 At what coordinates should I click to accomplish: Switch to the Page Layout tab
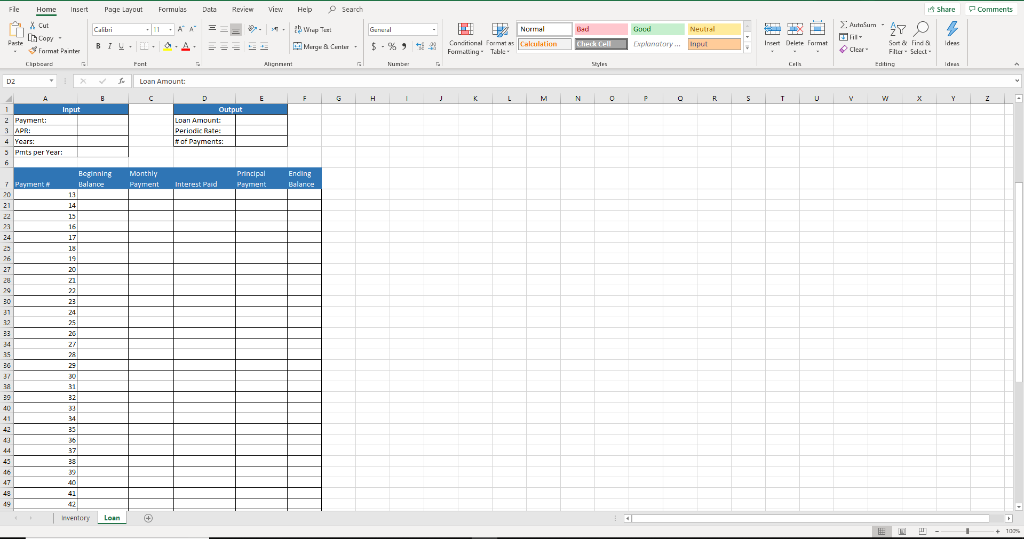[x=123, y=9]
